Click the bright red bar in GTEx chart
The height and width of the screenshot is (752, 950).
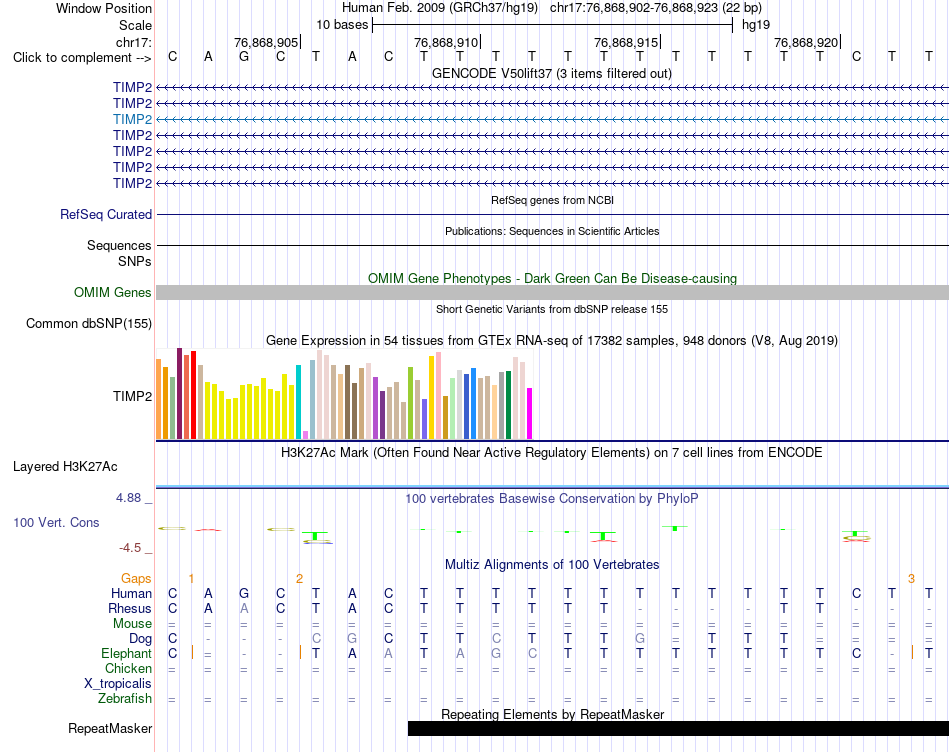[x=193, y=394]
